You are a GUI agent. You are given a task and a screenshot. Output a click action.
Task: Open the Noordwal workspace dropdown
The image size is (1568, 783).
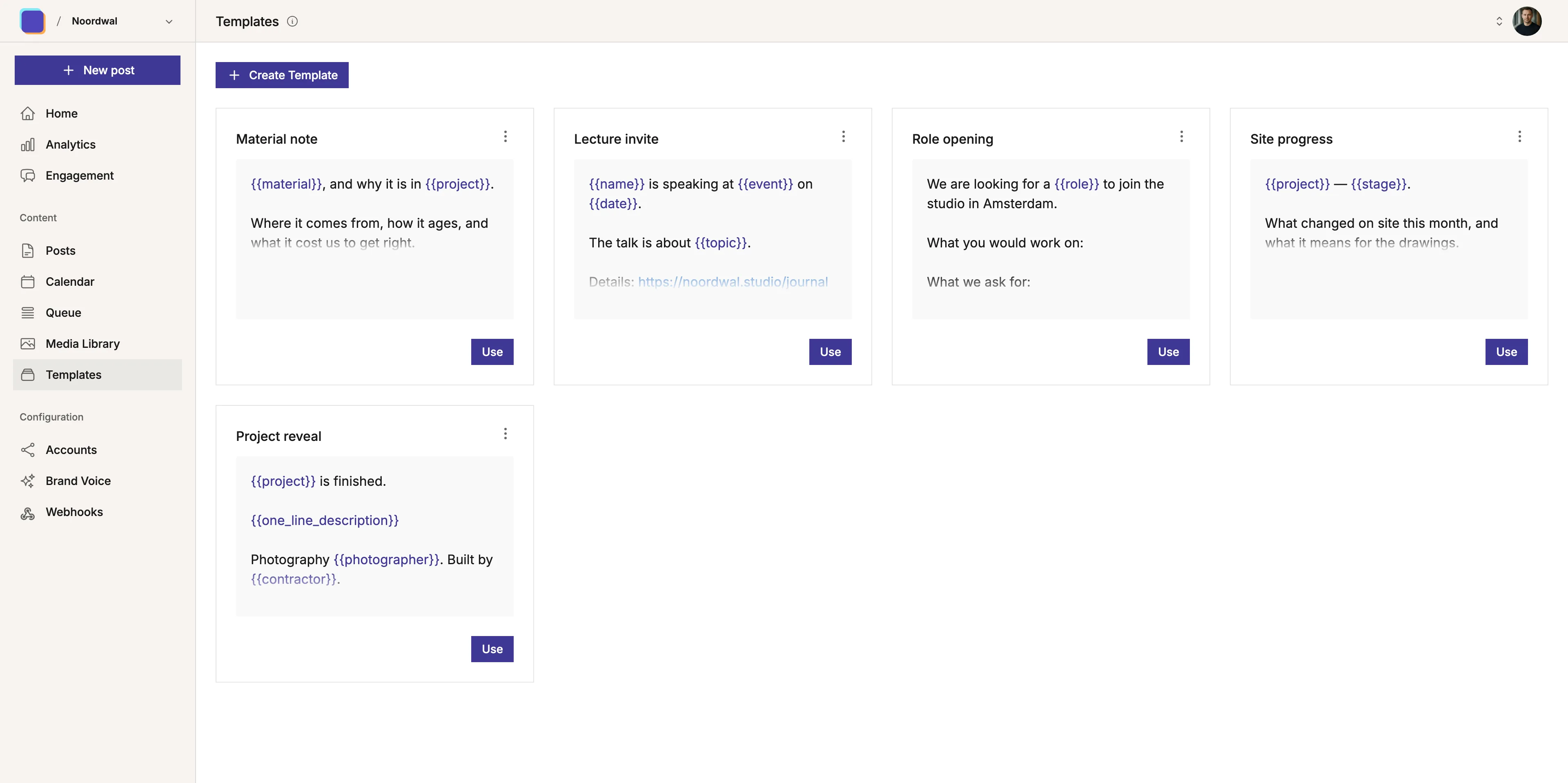tap(122, 21)
